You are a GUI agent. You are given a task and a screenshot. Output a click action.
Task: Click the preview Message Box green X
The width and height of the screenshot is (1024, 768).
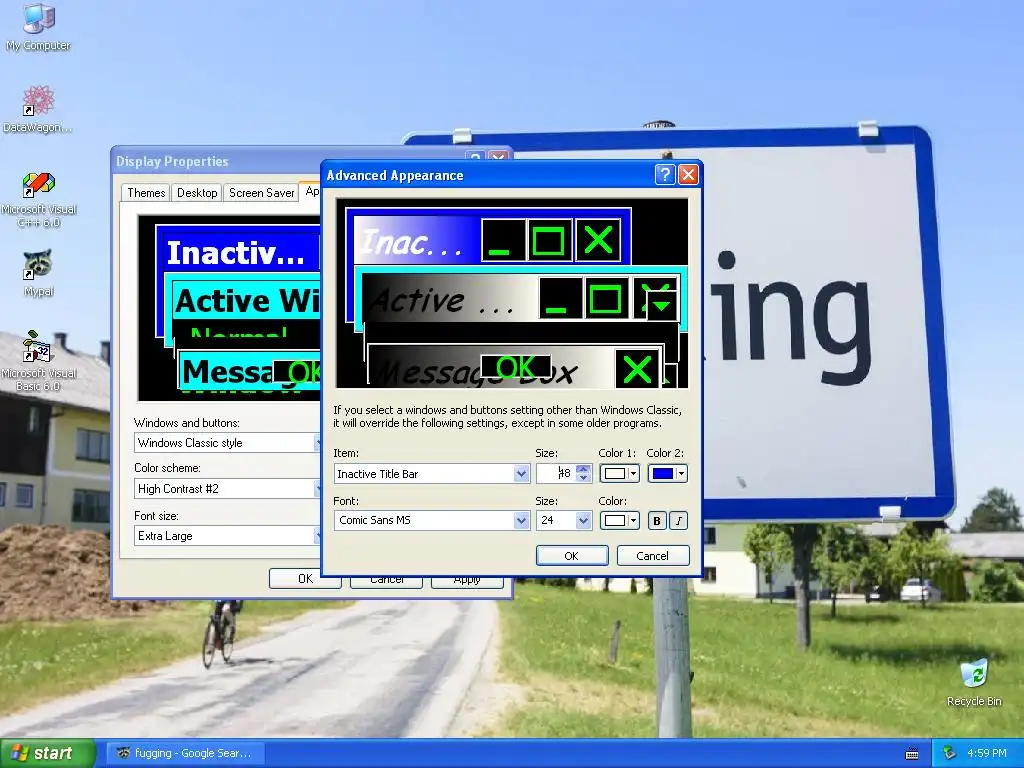click(637, 369)
